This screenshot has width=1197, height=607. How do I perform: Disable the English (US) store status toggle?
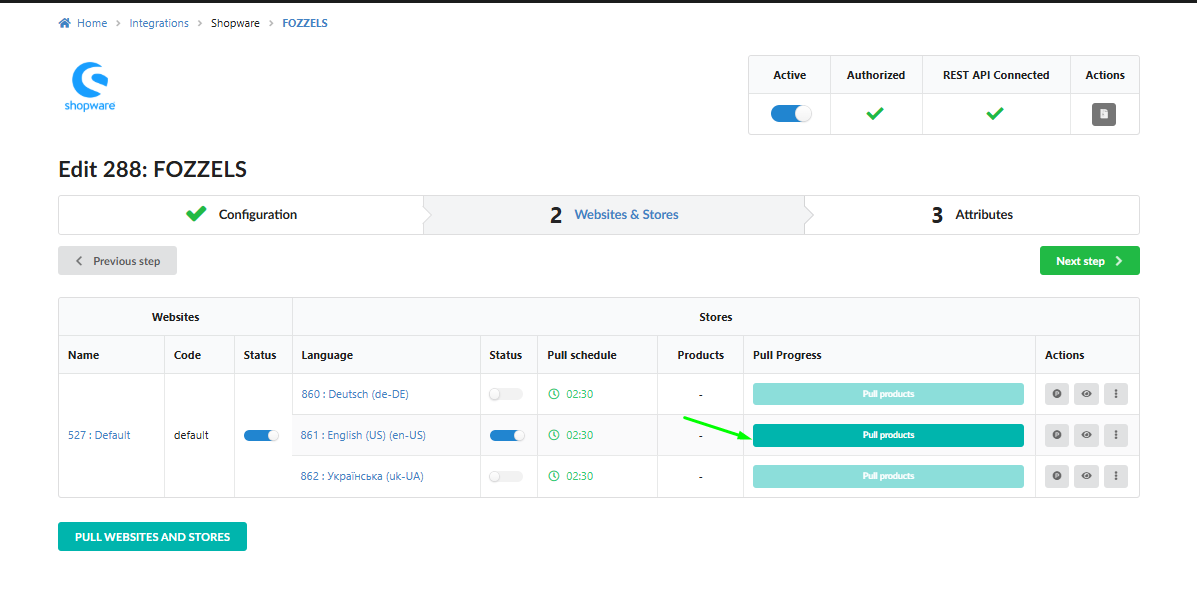[507, 435]
